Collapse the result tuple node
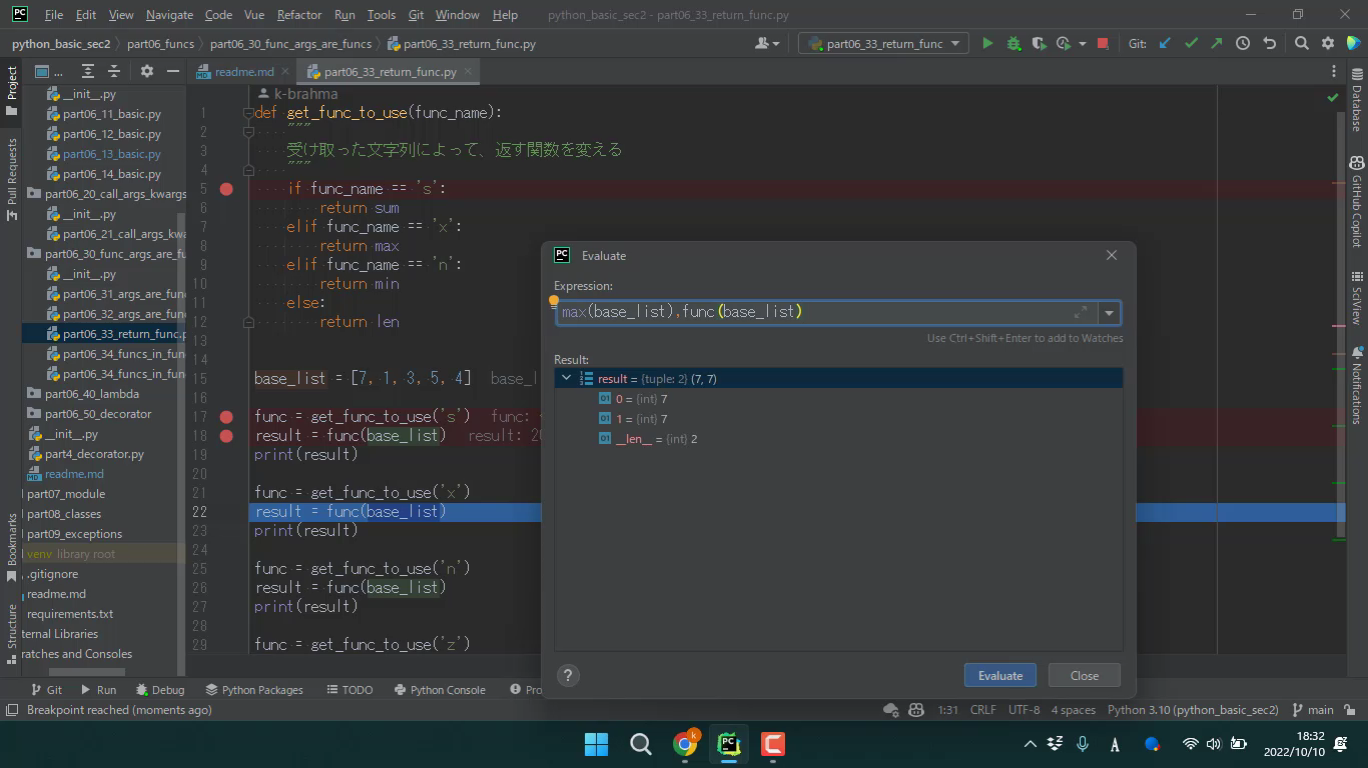This screenshot has width=1368, height=768. coord(567,379)
